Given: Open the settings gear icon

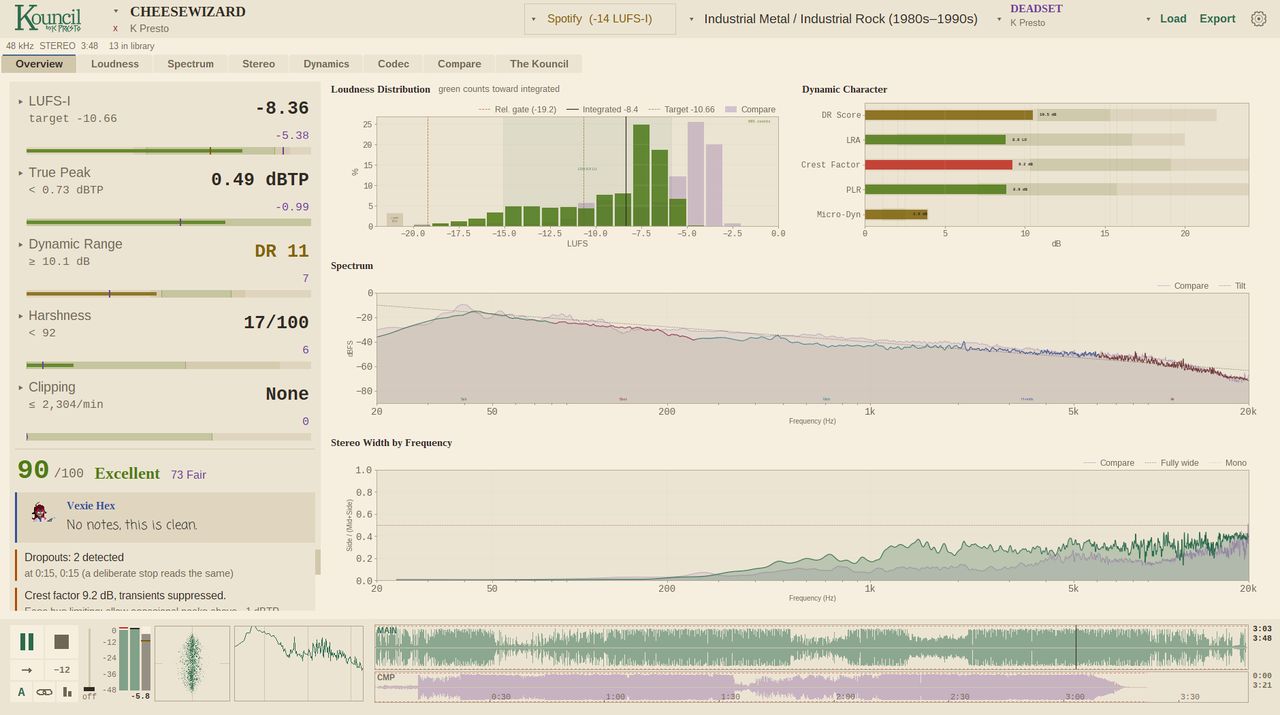Looking at the screenshot, I should coord(1259,19).
